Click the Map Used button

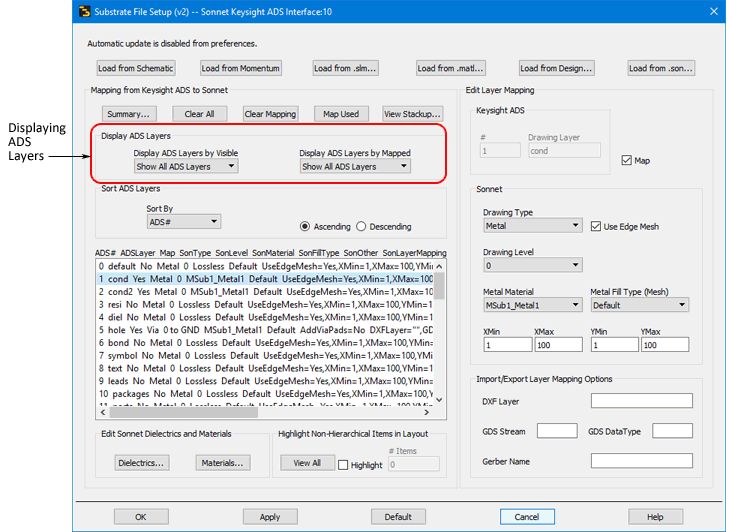pos(341,114)
